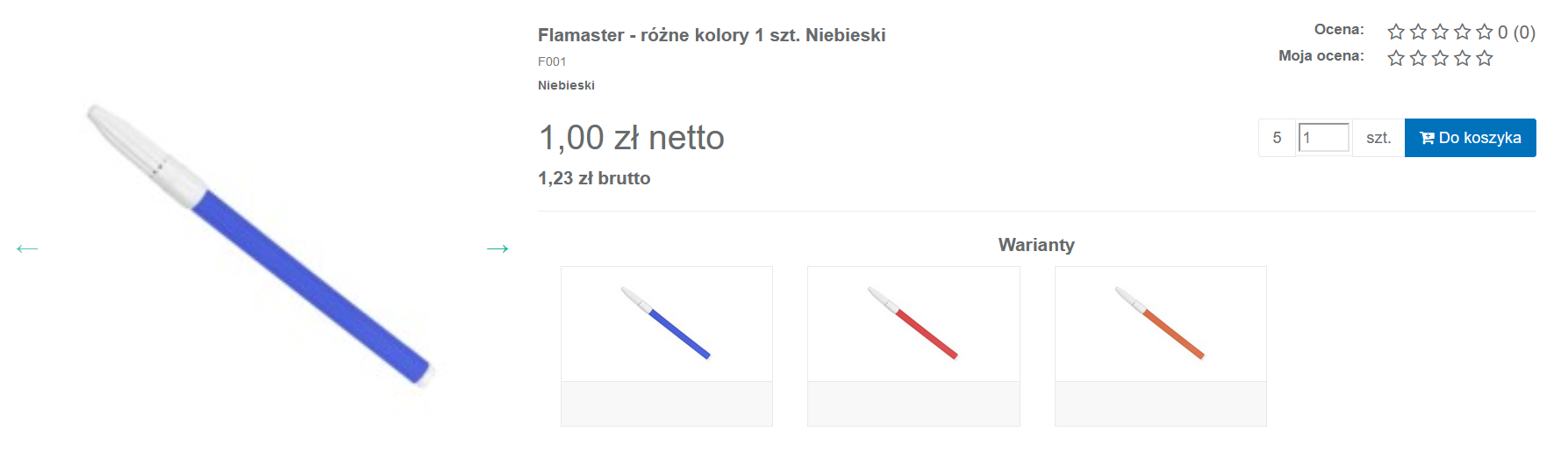Select the red marker variant thumbnail

(x=913, y=324)
